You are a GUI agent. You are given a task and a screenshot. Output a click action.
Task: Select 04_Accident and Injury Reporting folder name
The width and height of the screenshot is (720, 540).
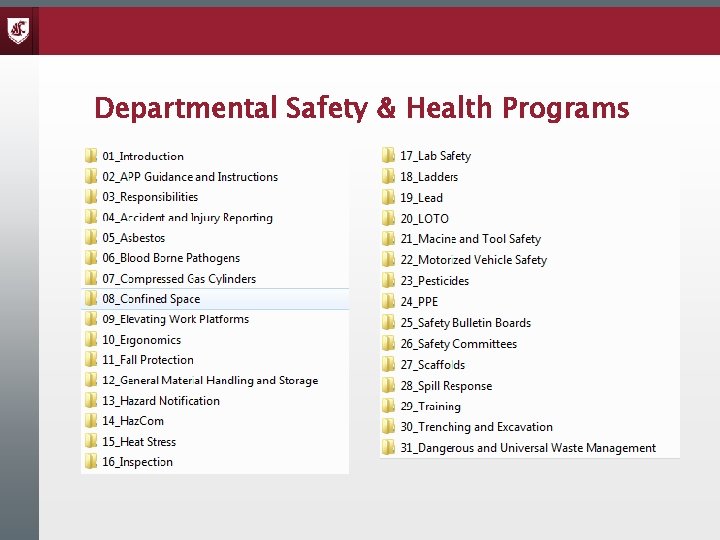(187, 218)
